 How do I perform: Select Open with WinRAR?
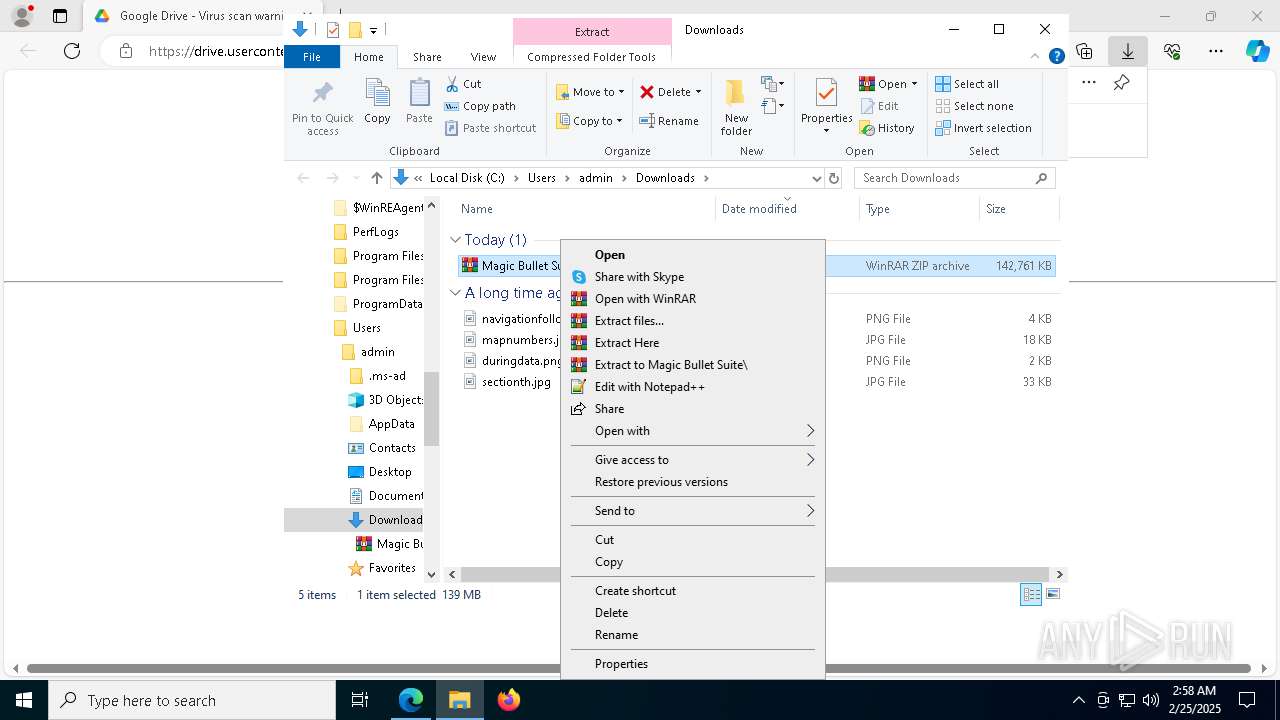(692, 299)
